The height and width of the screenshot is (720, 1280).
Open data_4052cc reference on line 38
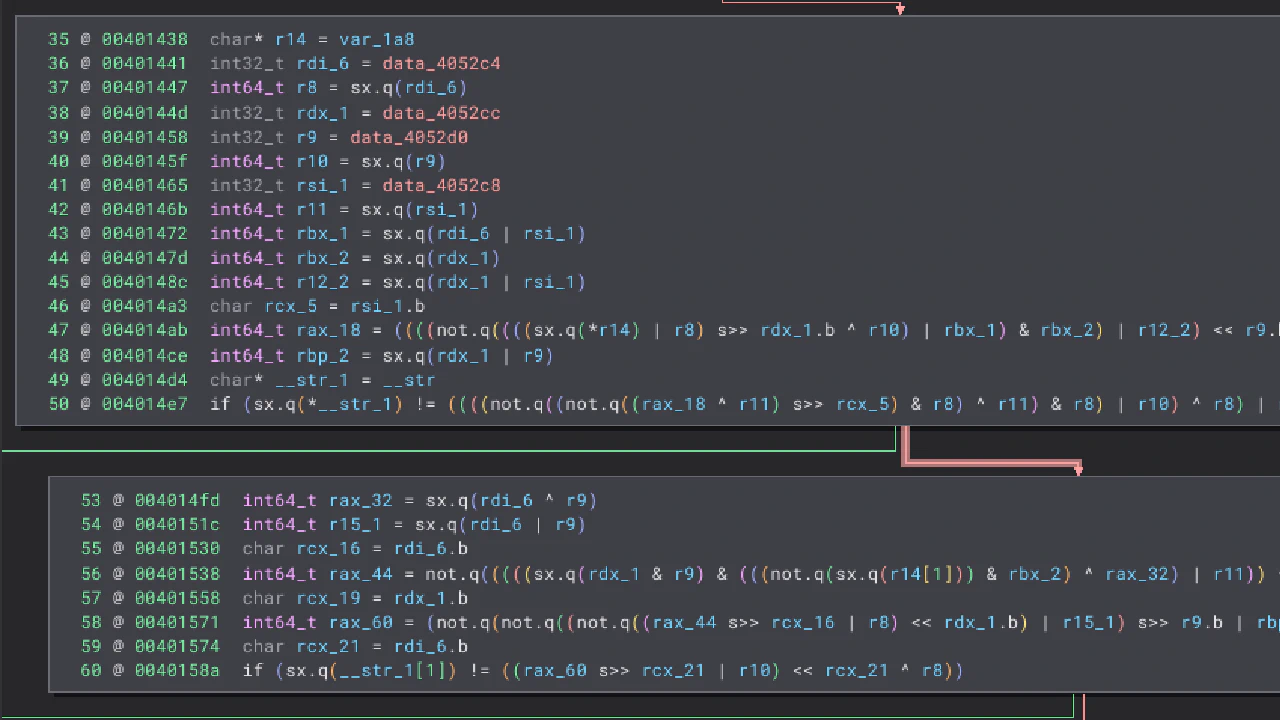(x=441, y=113)
